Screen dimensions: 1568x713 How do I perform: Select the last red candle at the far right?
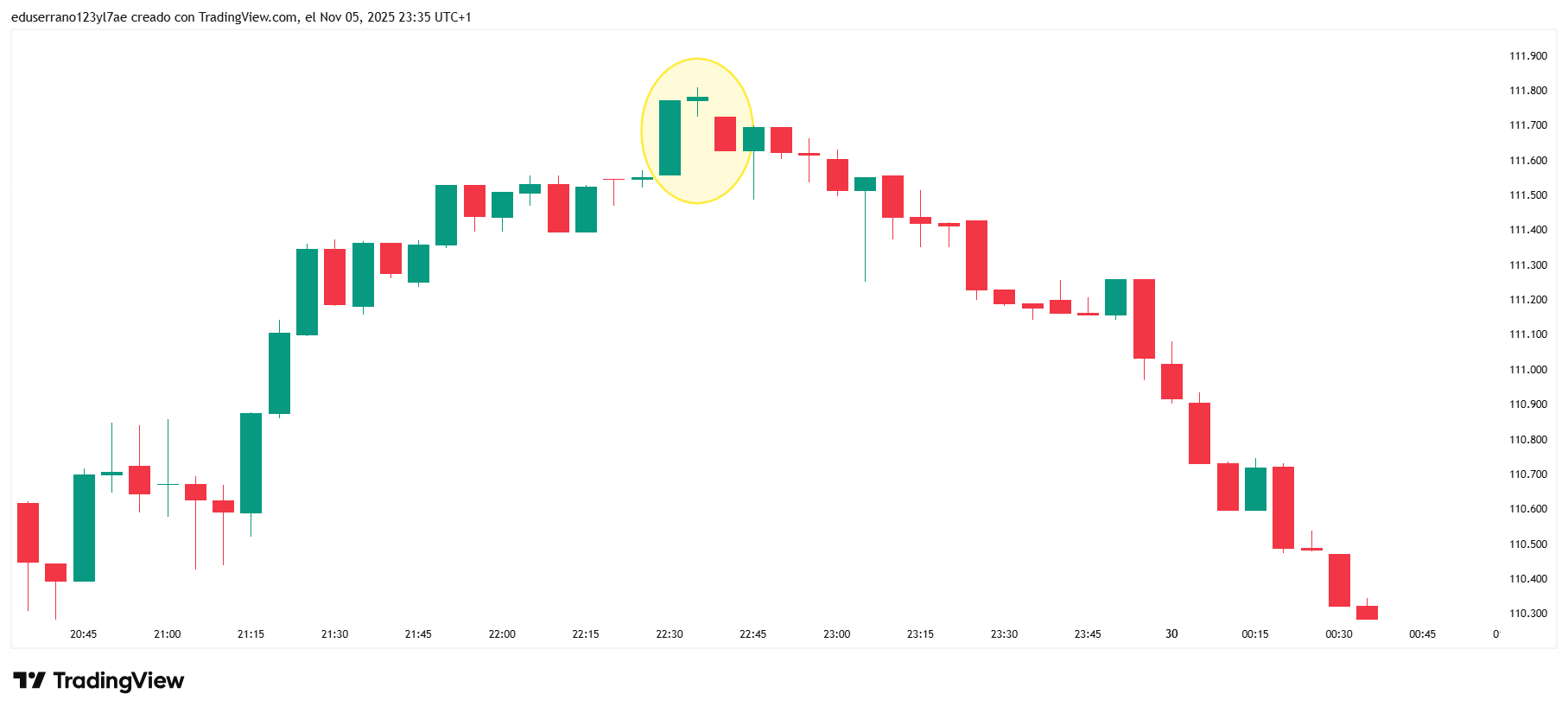click(1367, 613)
